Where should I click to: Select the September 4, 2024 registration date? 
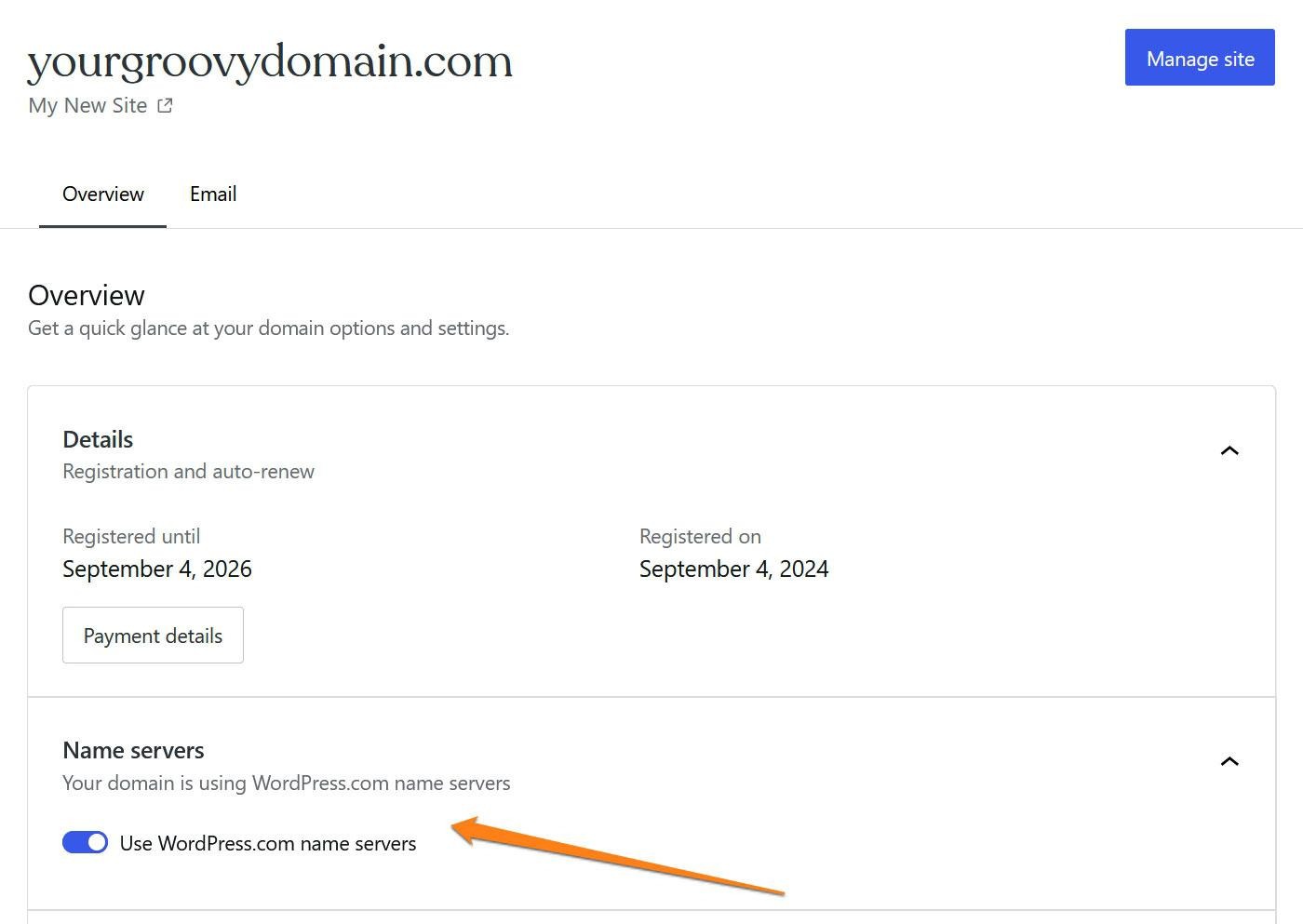pyautogui.click(x=733, y=569)
